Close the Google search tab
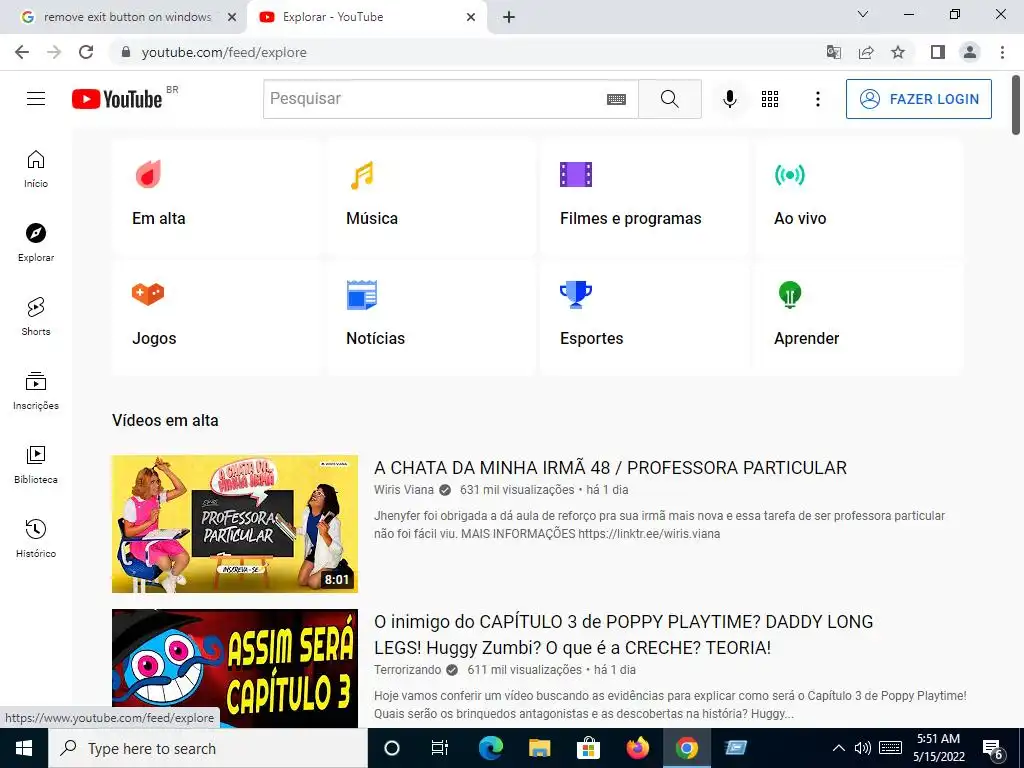The height and width of the screenshot is (768, 1024). point(232,17)
